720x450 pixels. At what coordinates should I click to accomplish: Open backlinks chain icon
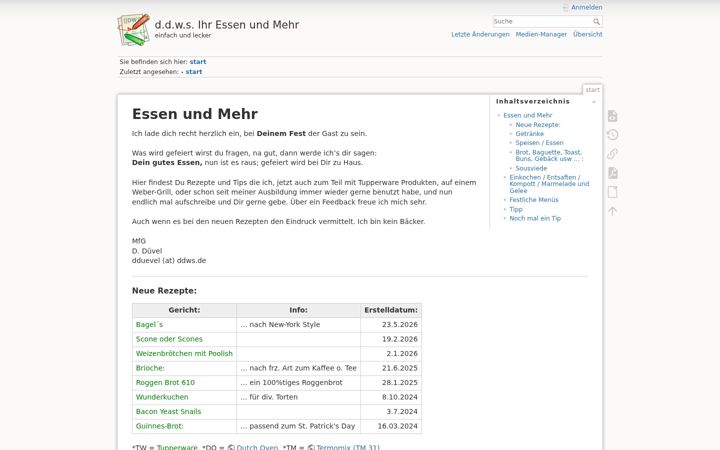pyautogui.click(x=612, y=154)
